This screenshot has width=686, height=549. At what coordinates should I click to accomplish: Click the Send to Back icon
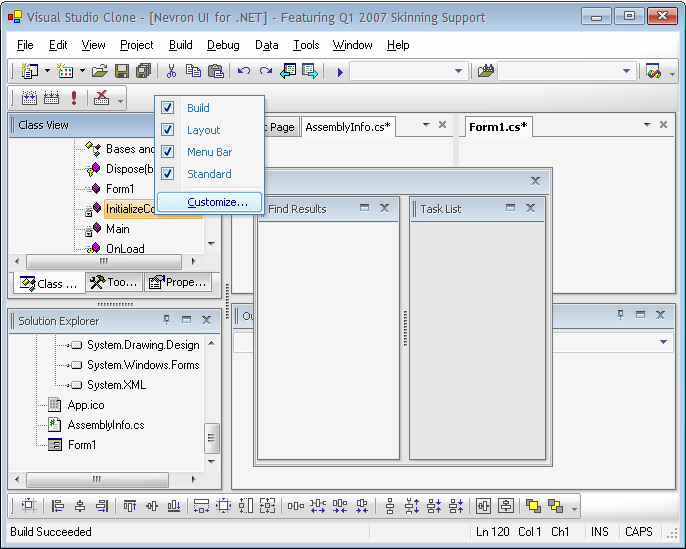point(556,506)
